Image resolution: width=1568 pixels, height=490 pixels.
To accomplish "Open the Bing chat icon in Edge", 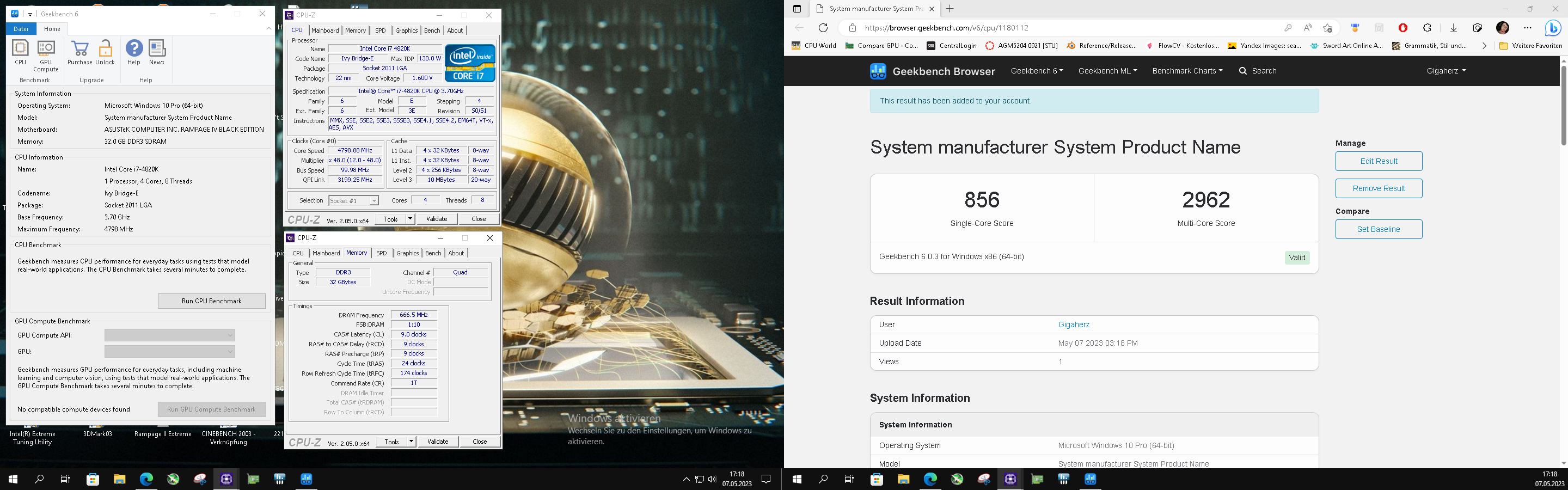I will click(1553, 27).
